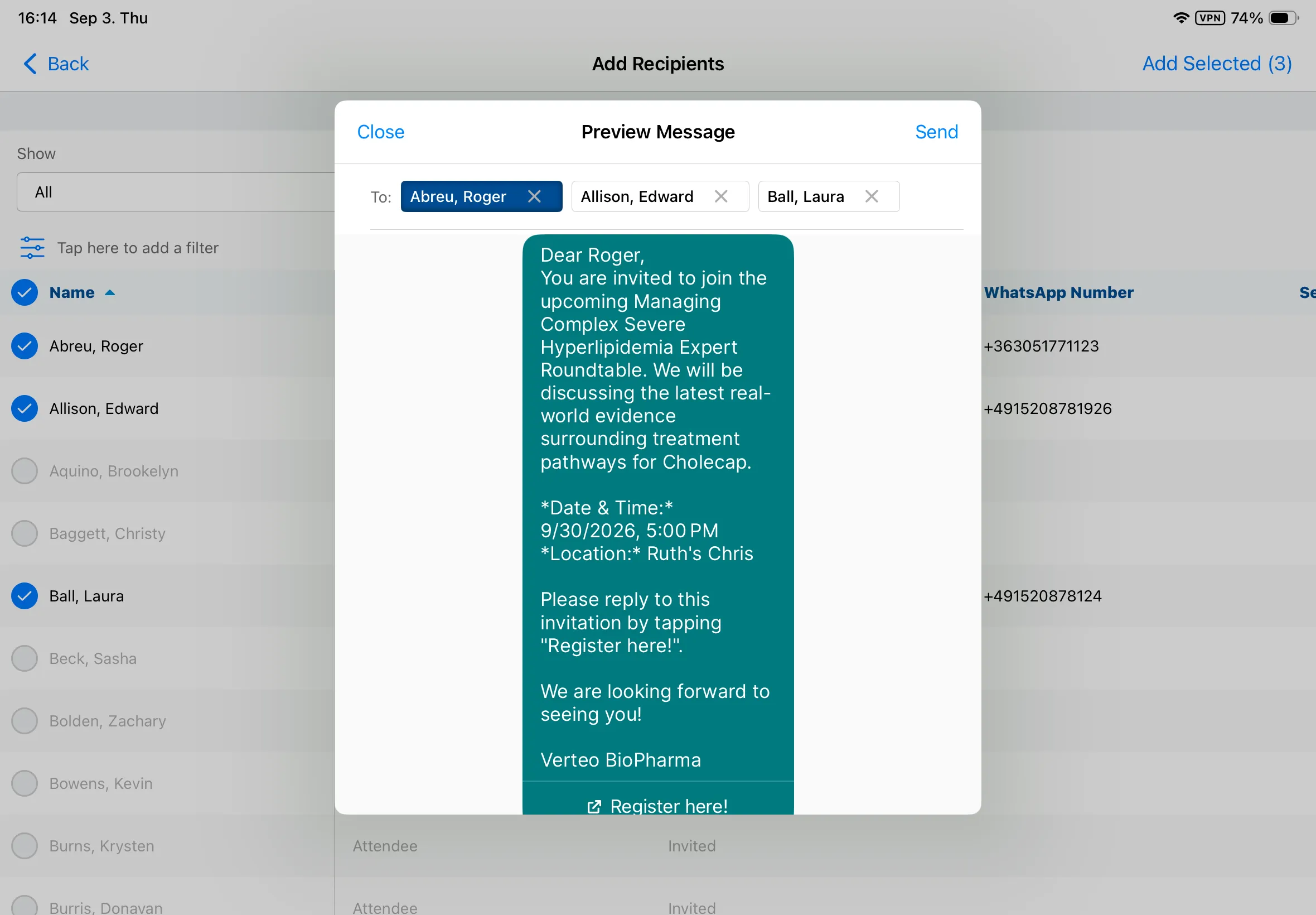The width and height of the screenshot is (1316, 915).
Task: Toggle the select-all Name checkbox
Action: tap(25, 292)
